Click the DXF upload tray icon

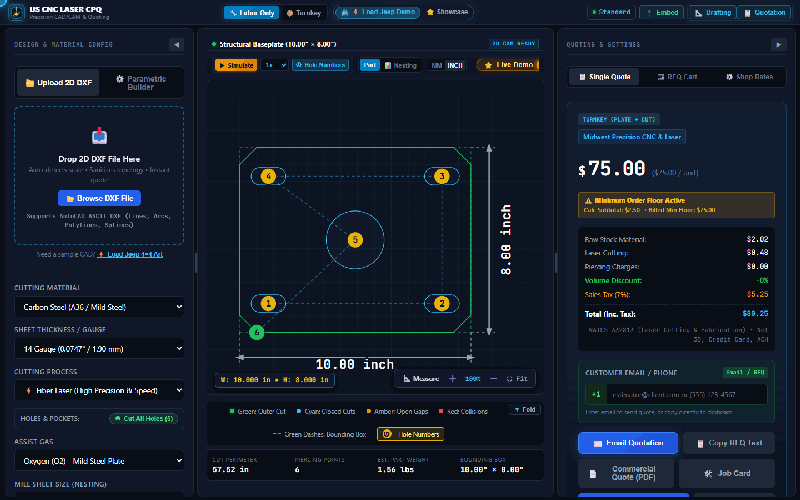[99, 136]
